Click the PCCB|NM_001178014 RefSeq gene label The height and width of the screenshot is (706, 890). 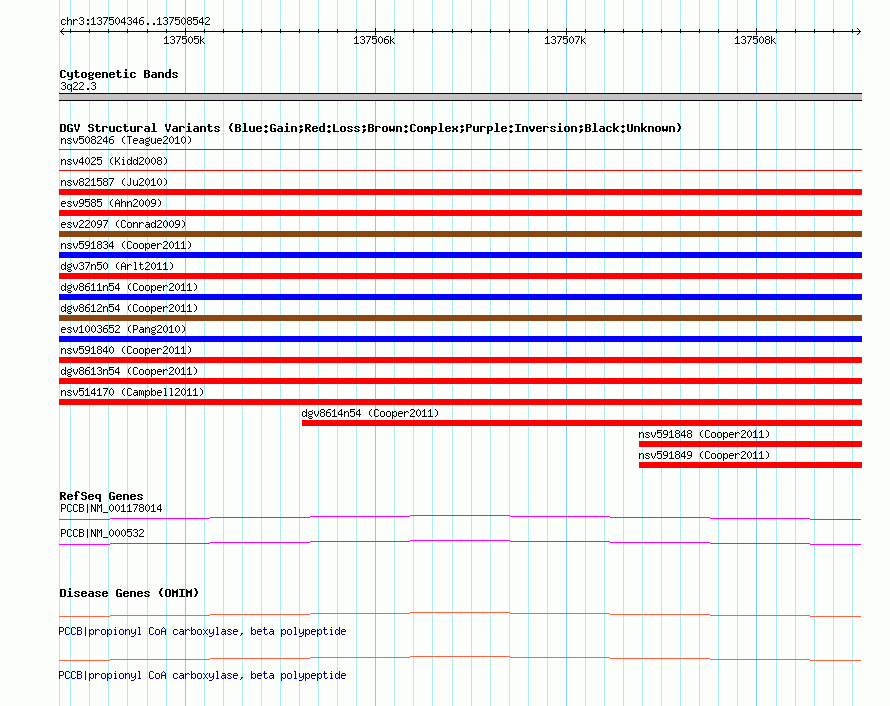coord(111,508)
